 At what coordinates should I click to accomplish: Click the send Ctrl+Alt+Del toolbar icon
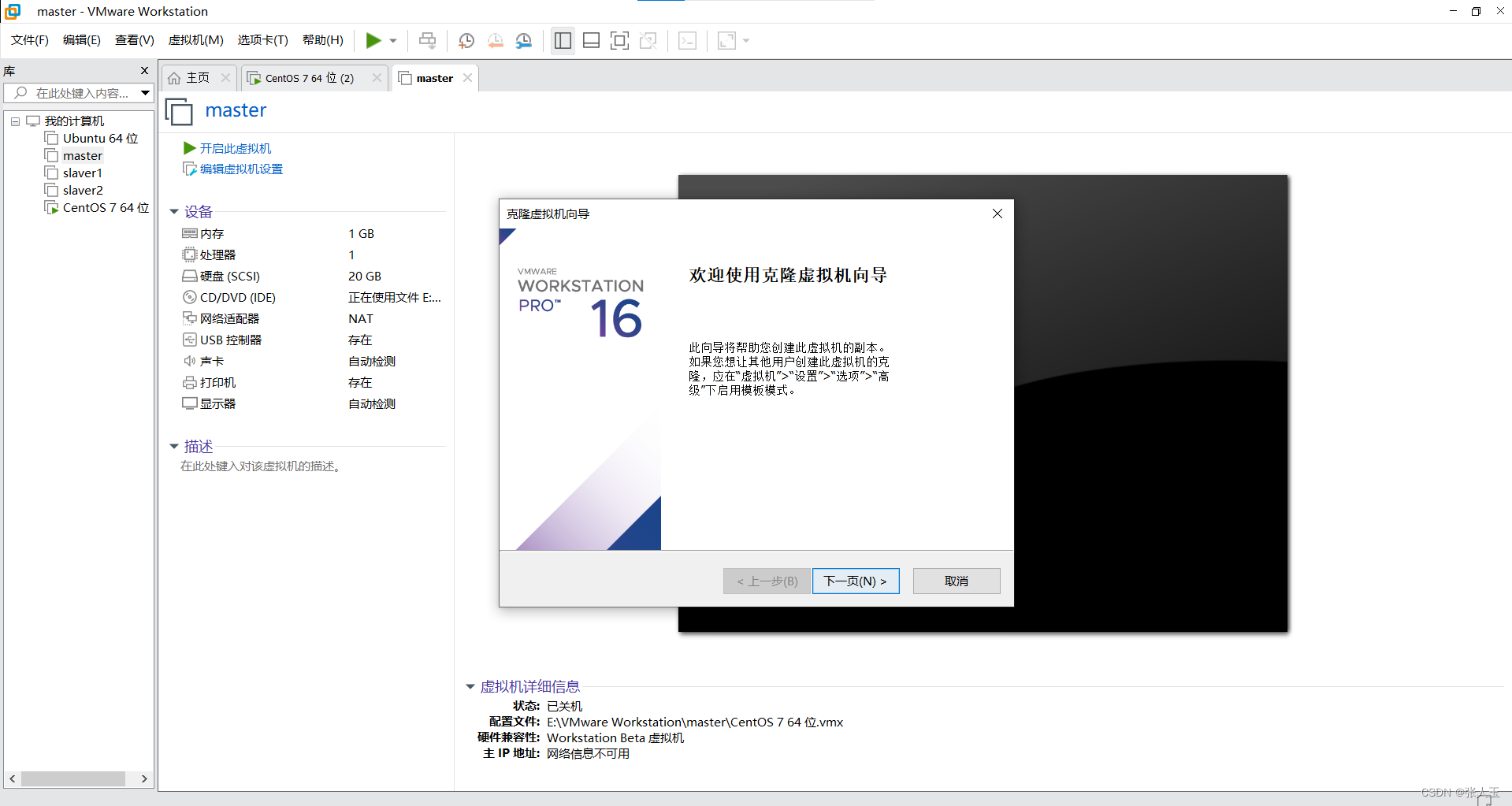[427, 40]
